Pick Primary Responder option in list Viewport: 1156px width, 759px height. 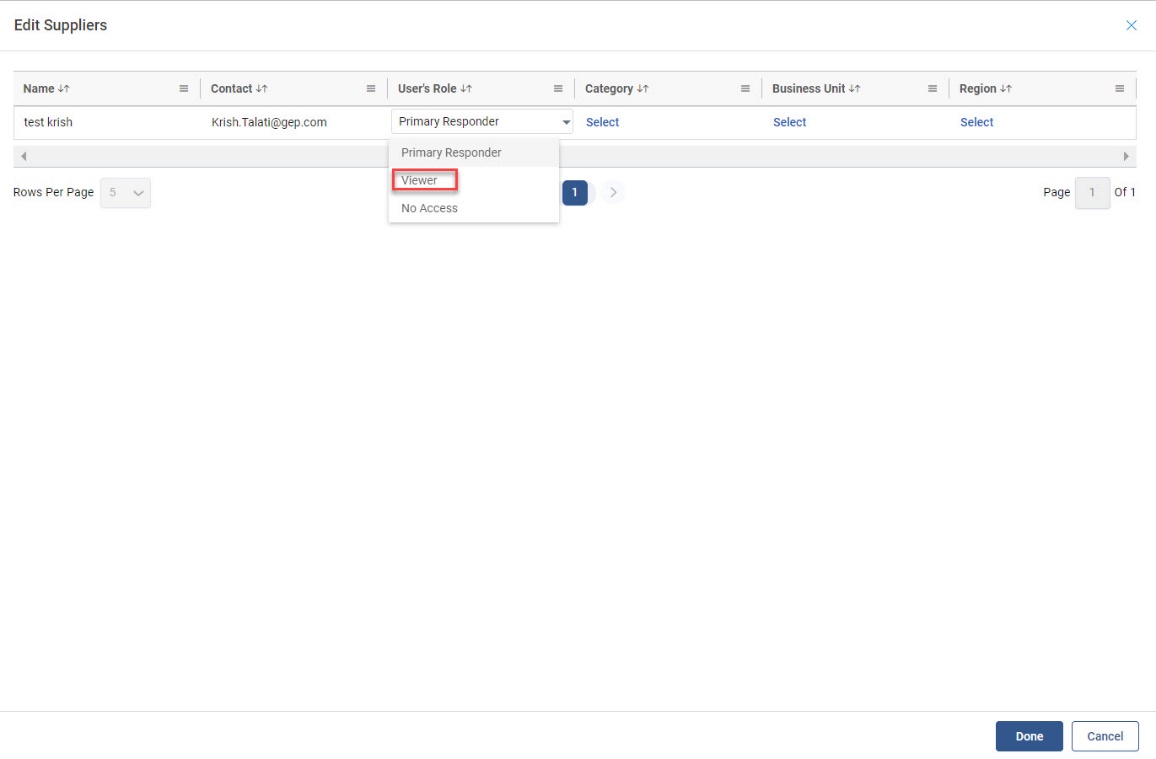coord(451,153)
